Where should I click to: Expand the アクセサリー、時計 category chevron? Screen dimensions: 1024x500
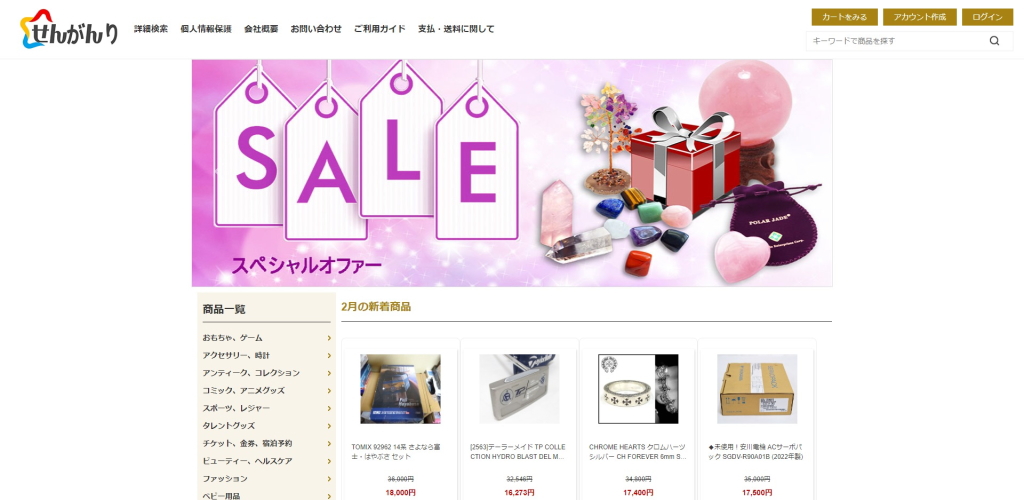[x=329, y=356]
